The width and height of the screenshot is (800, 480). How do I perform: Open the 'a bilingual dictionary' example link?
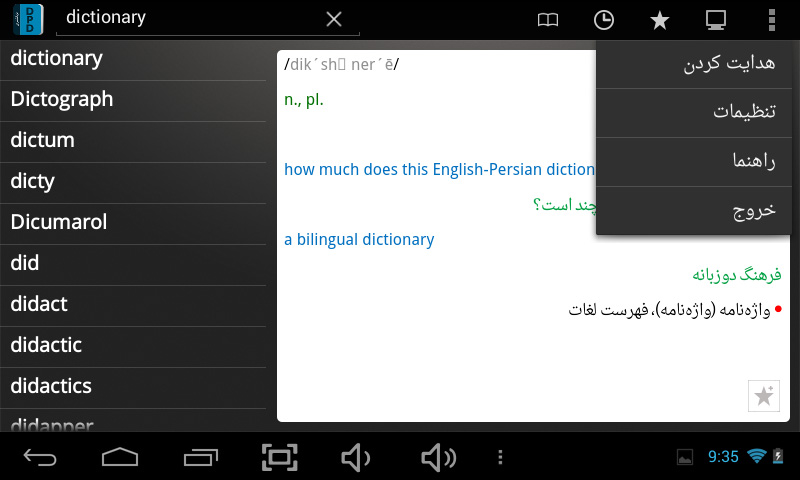[x=359, y=240]
